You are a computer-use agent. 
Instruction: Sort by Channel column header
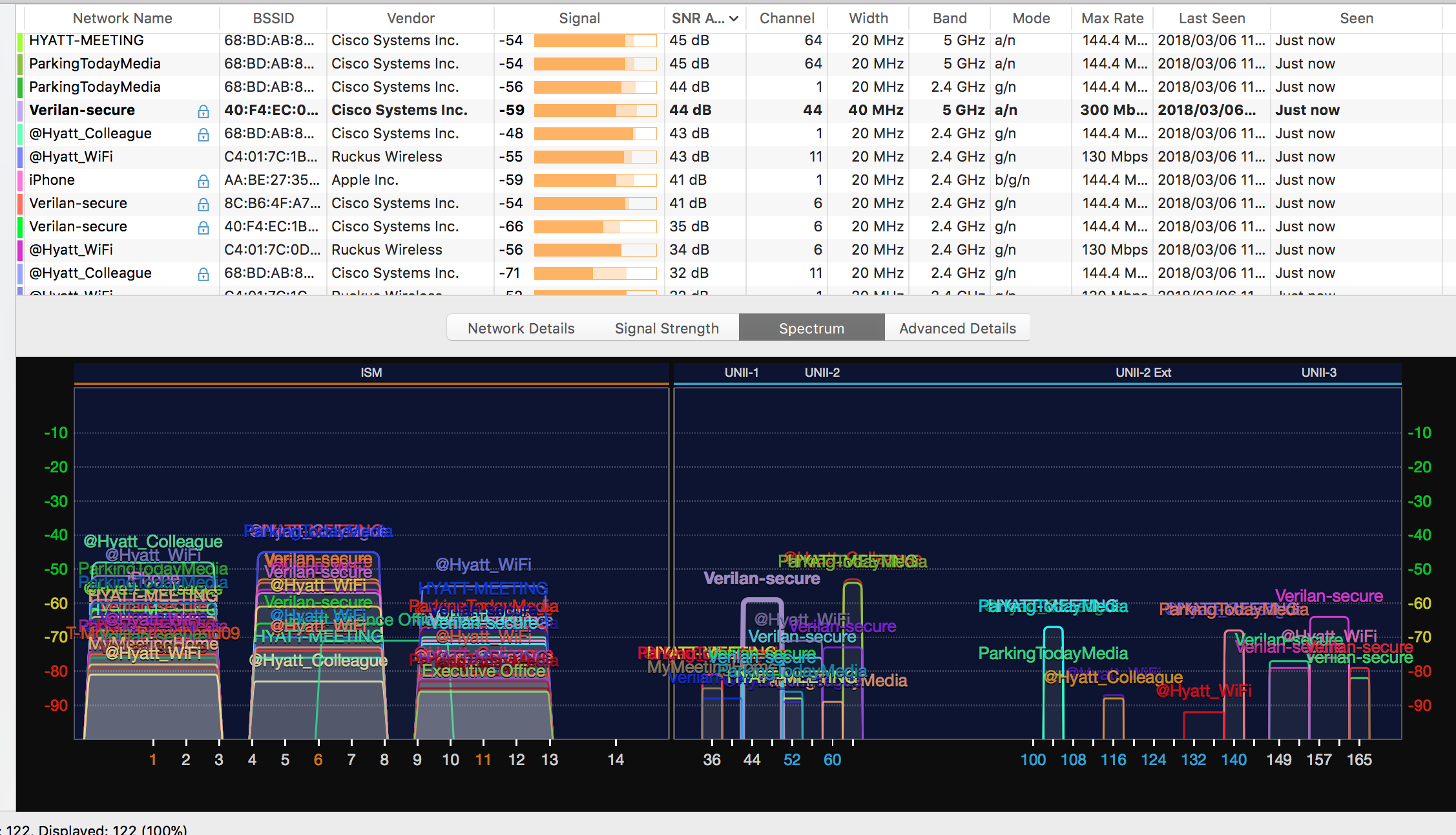(787, 19)
